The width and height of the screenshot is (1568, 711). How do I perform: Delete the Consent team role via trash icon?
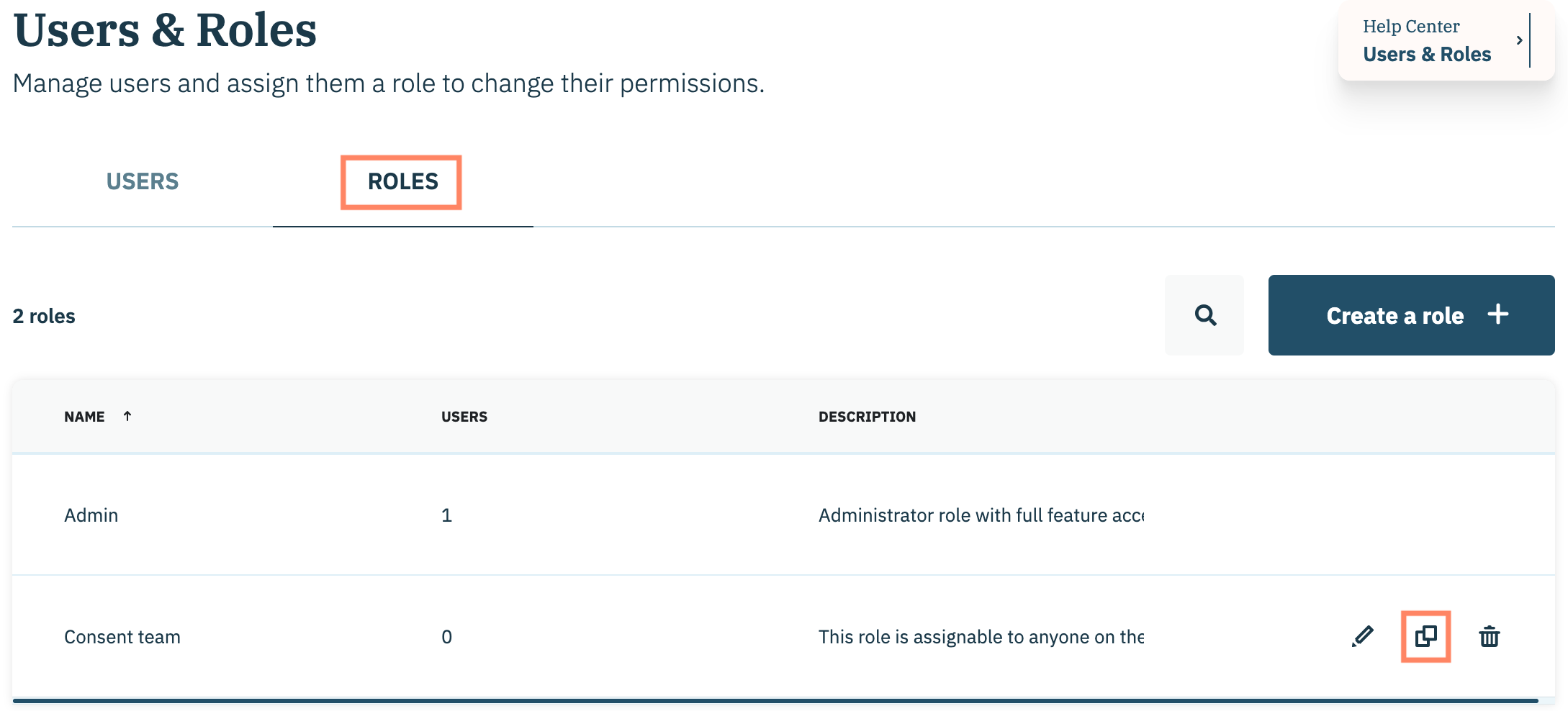coord(1489,637)
